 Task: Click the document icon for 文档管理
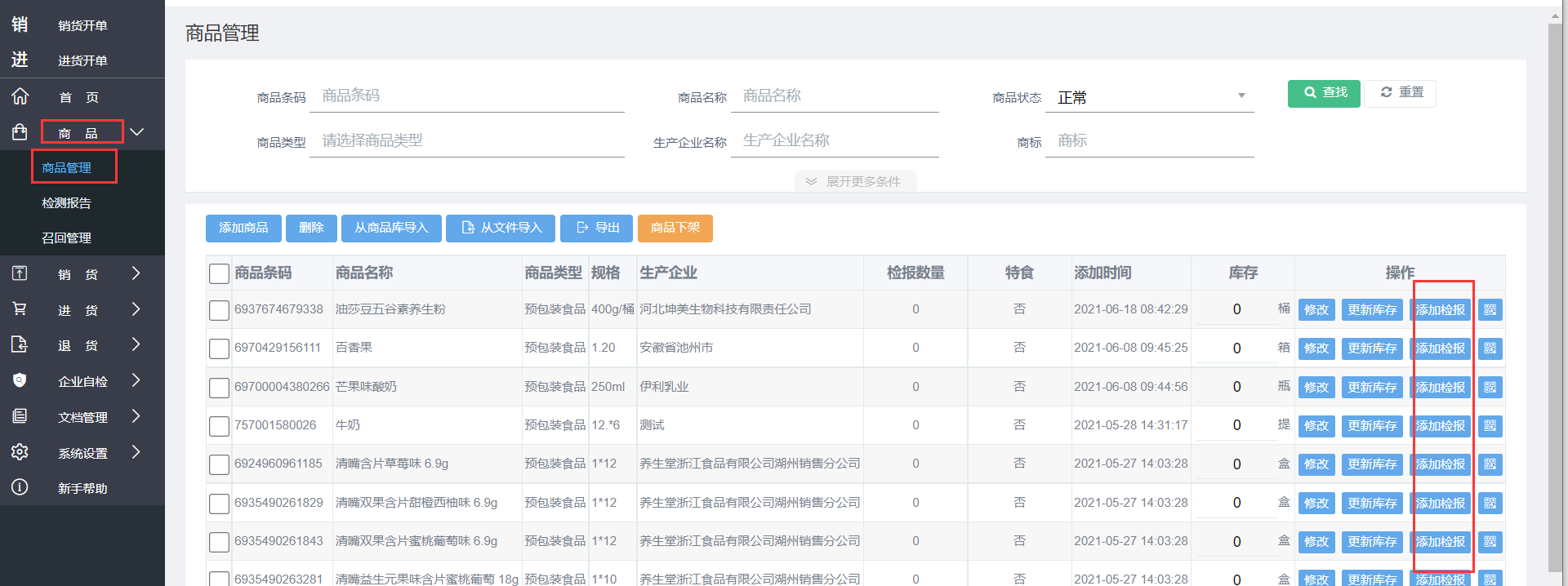point(20,416)
